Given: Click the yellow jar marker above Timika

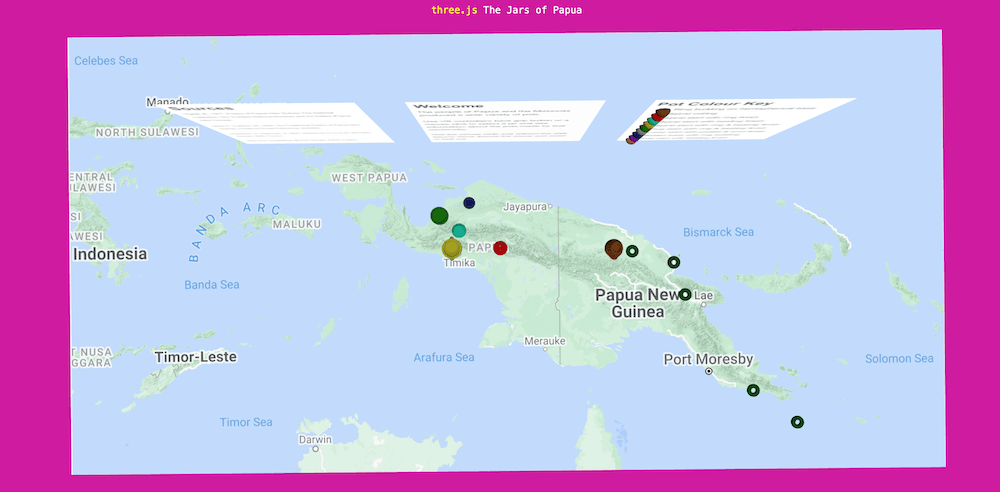Looking at the screenshot, I should point(452,248).
